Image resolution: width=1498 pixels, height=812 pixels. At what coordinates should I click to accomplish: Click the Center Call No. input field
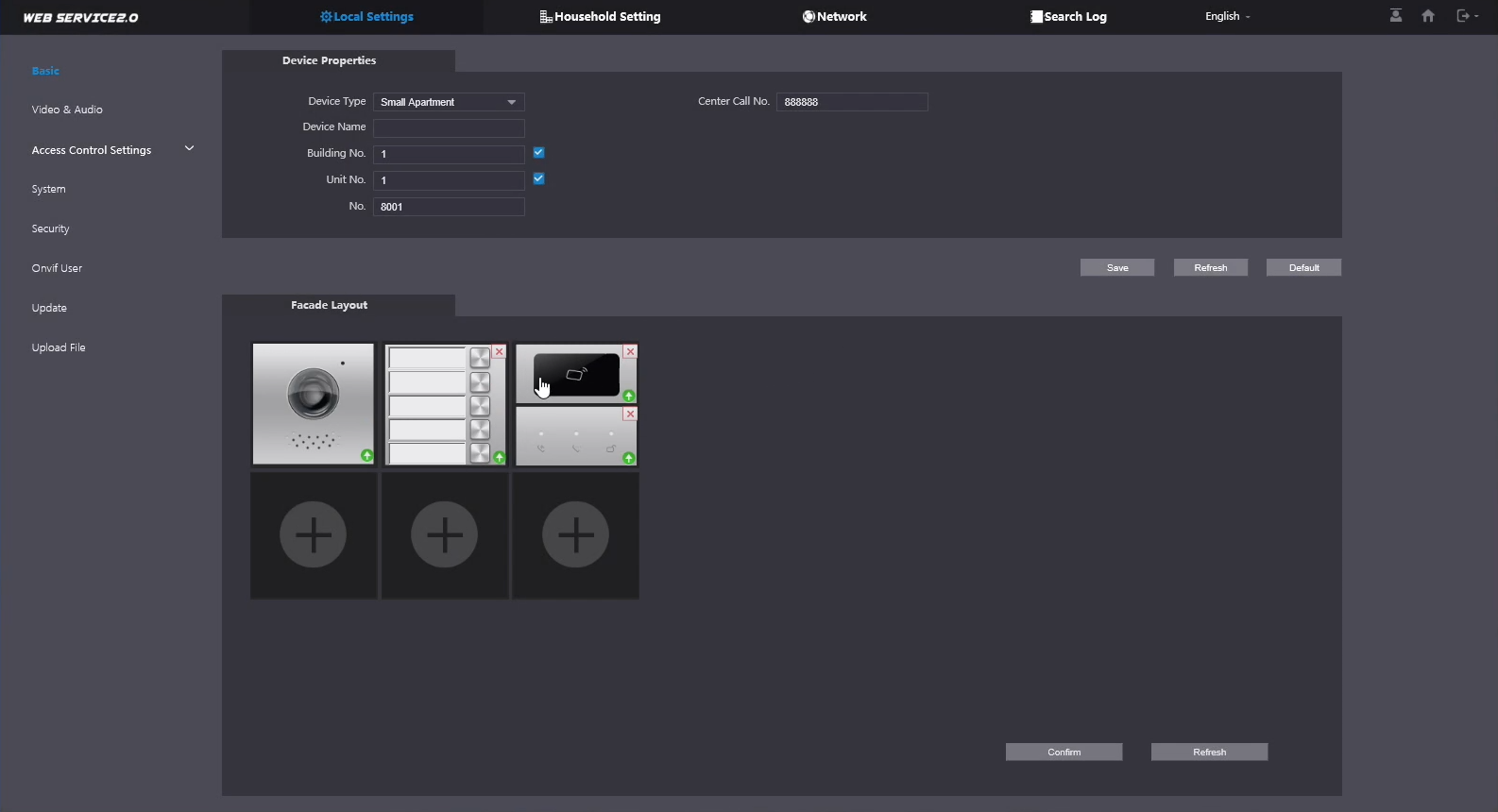tap(852, 102)
